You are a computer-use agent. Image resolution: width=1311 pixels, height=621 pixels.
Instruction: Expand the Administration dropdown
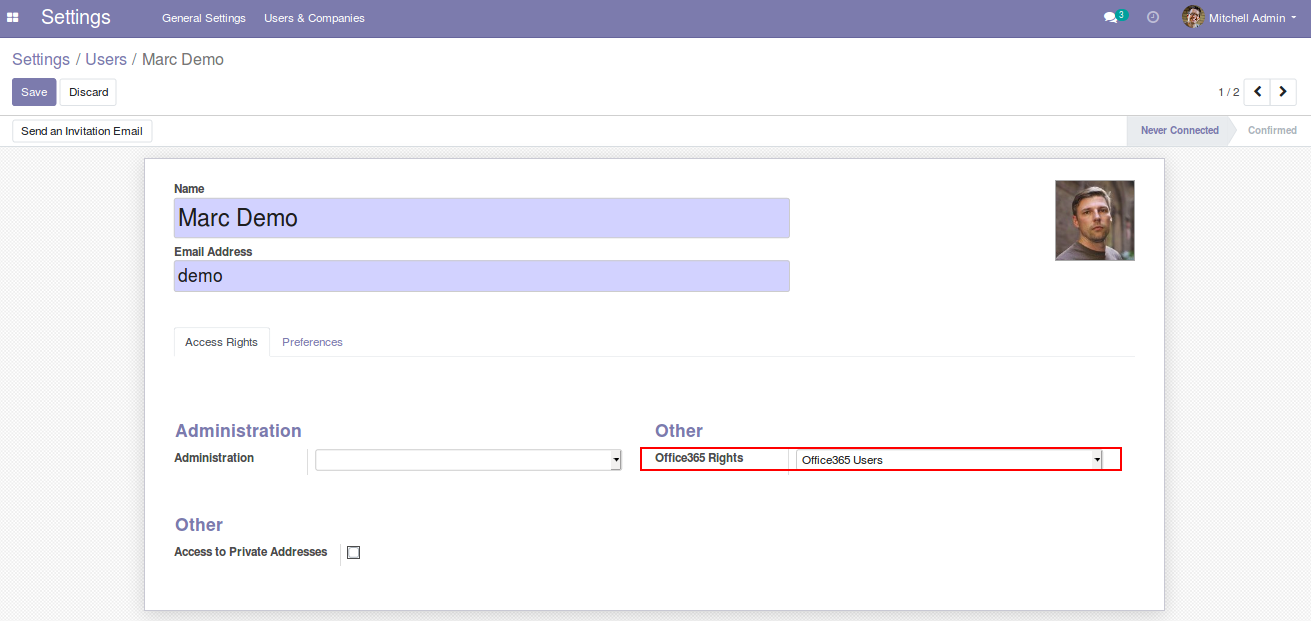coord(468,460)
